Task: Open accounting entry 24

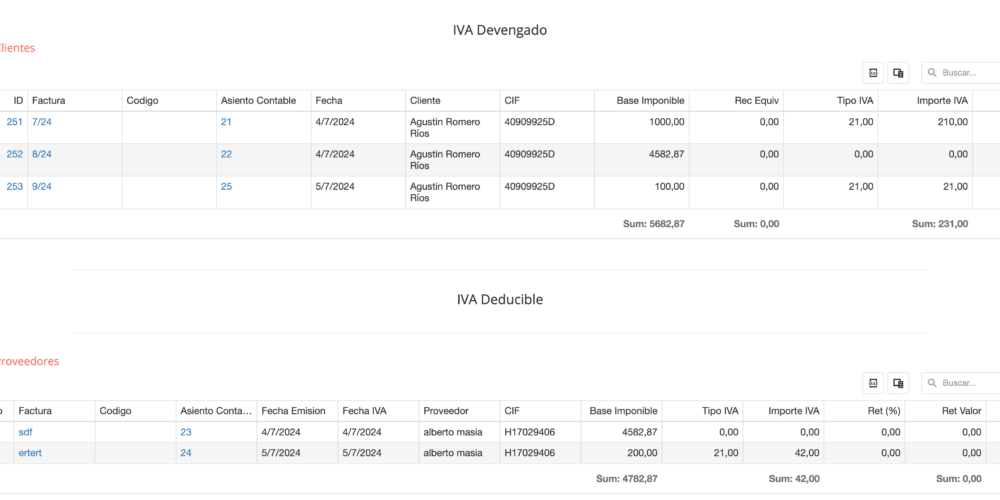Action: 186,453
